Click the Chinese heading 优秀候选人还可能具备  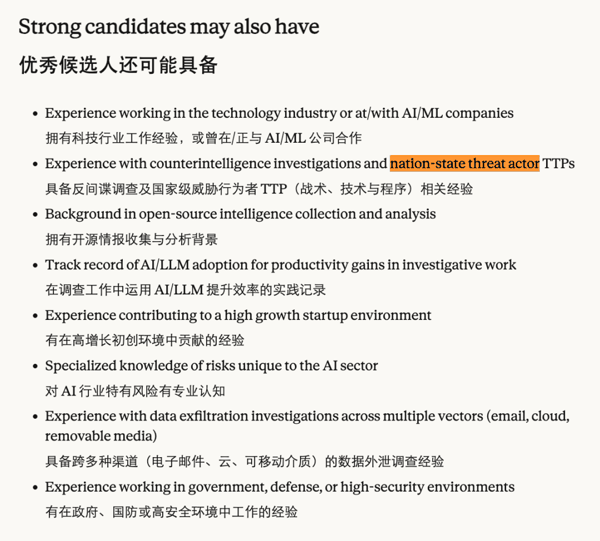pyautogui.click(x=119, y=65)
